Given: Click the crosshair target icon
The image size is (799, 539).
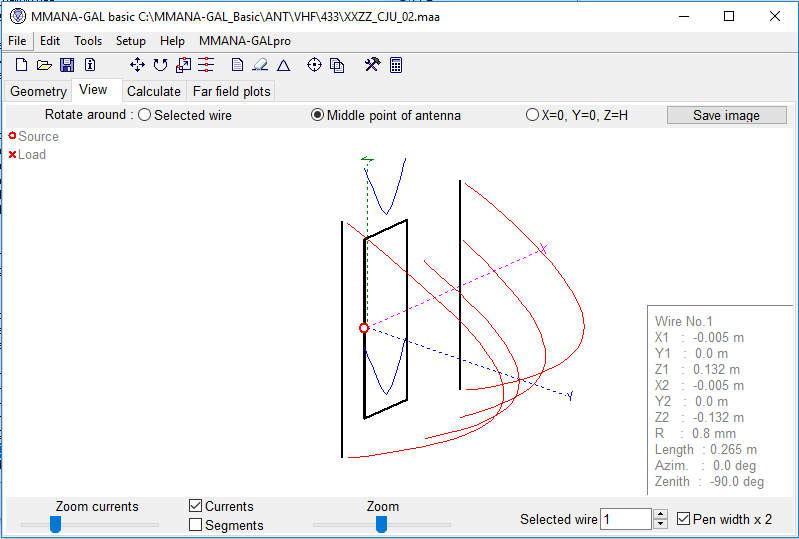Looking at the screenshot, I should (314, 65).
